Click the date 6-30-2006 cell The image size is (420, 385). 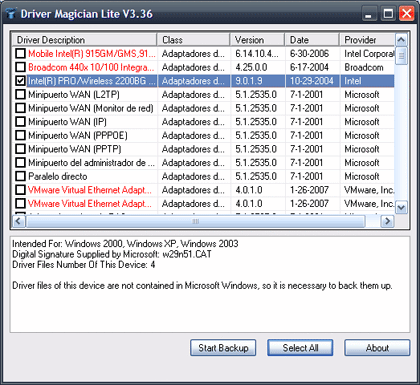tap(312, 53)
